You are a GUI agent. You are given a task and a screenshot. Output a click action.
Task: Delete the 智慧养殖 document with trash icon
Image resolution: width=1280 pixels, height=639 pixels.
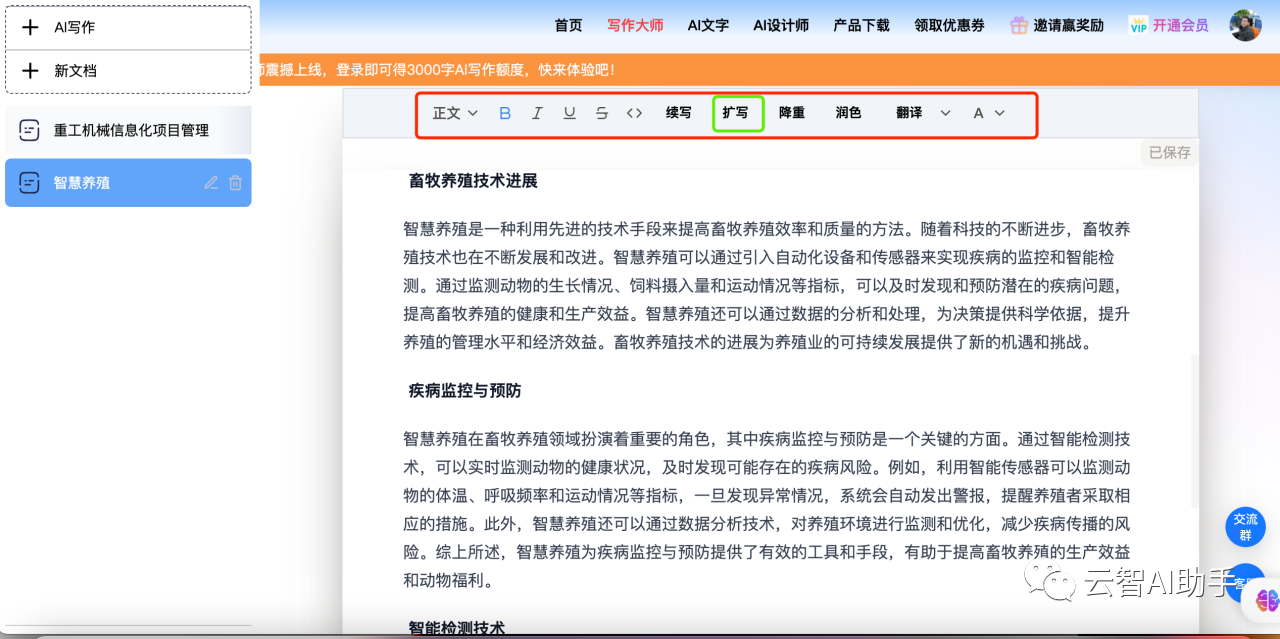[x=235, y=182]
